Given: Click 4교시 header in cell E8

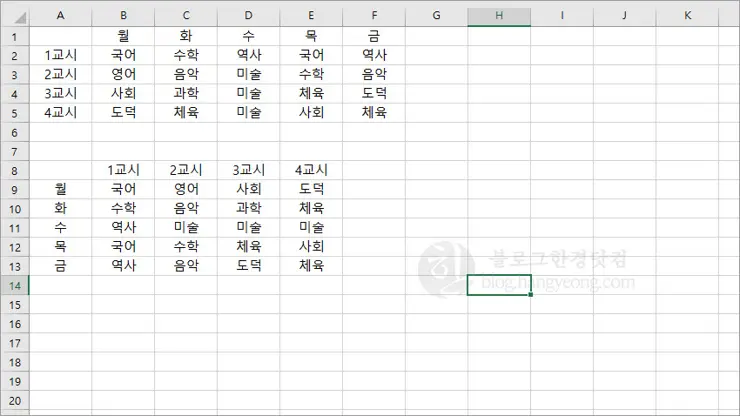Looking at the screenshot, I should click(311, 170).
